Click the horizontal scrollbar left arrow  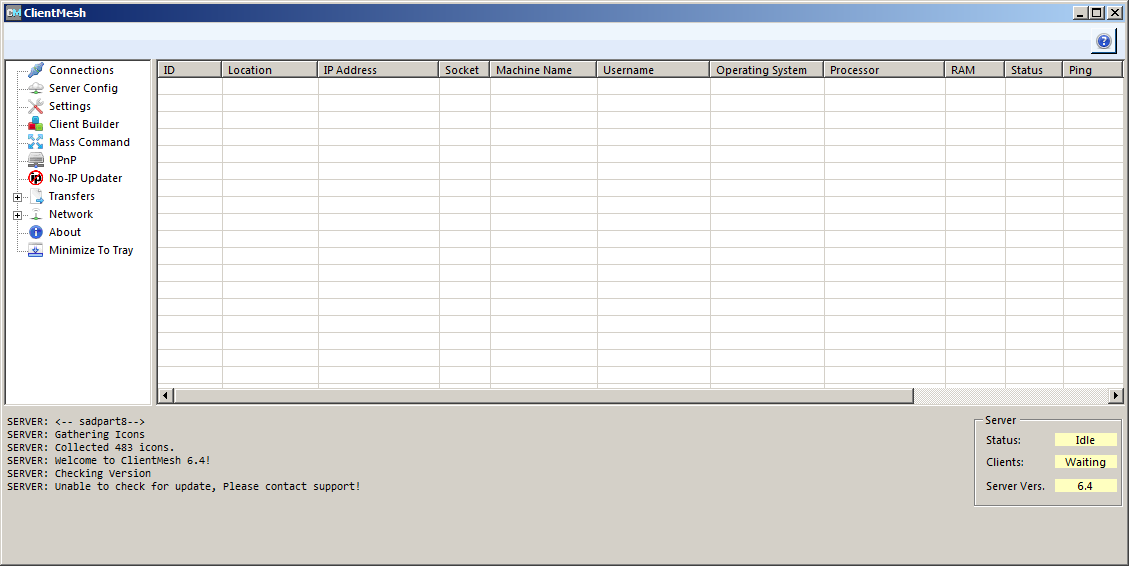[165, 396]
